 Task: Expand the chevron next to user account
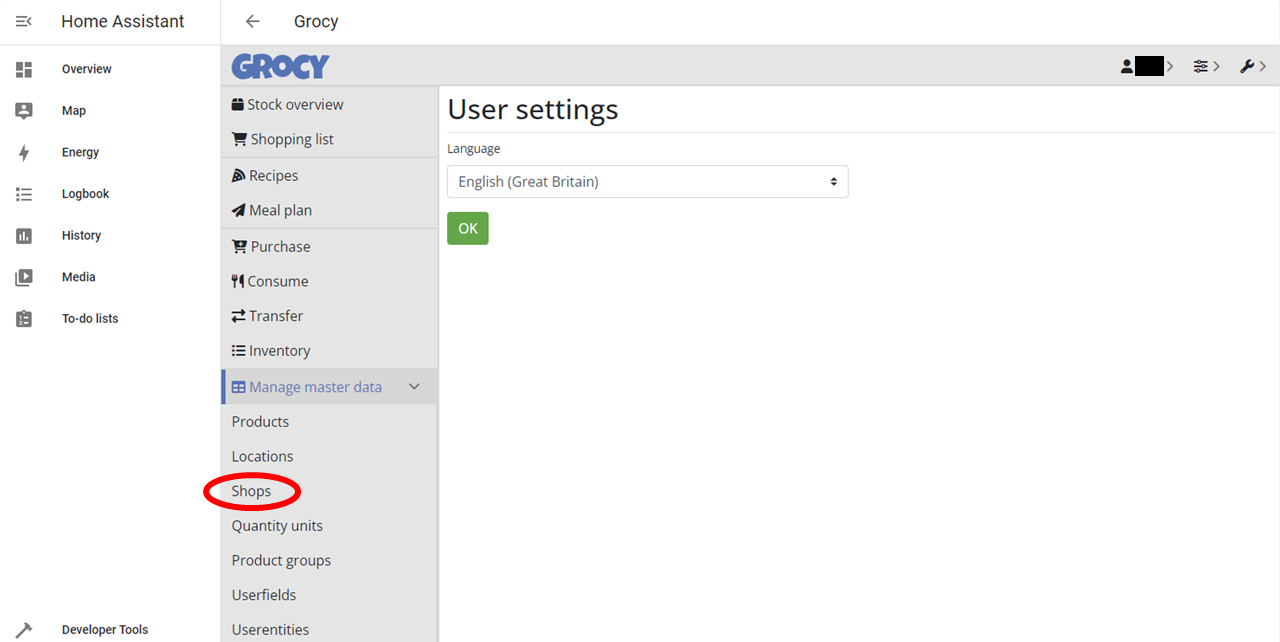(x=1170, y=66)
